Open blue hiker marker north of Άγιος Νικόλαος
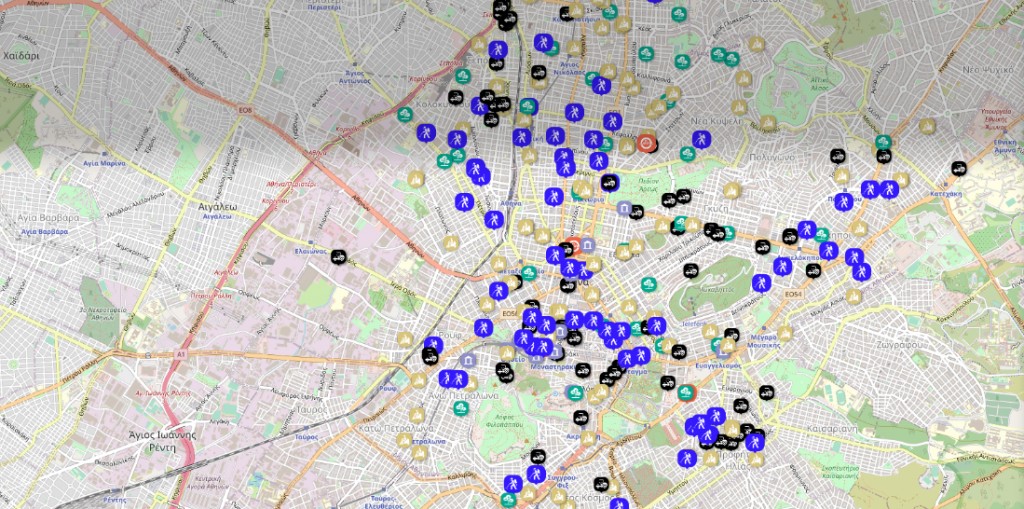Screen dimensions: 1024x509 coord(543,43)
